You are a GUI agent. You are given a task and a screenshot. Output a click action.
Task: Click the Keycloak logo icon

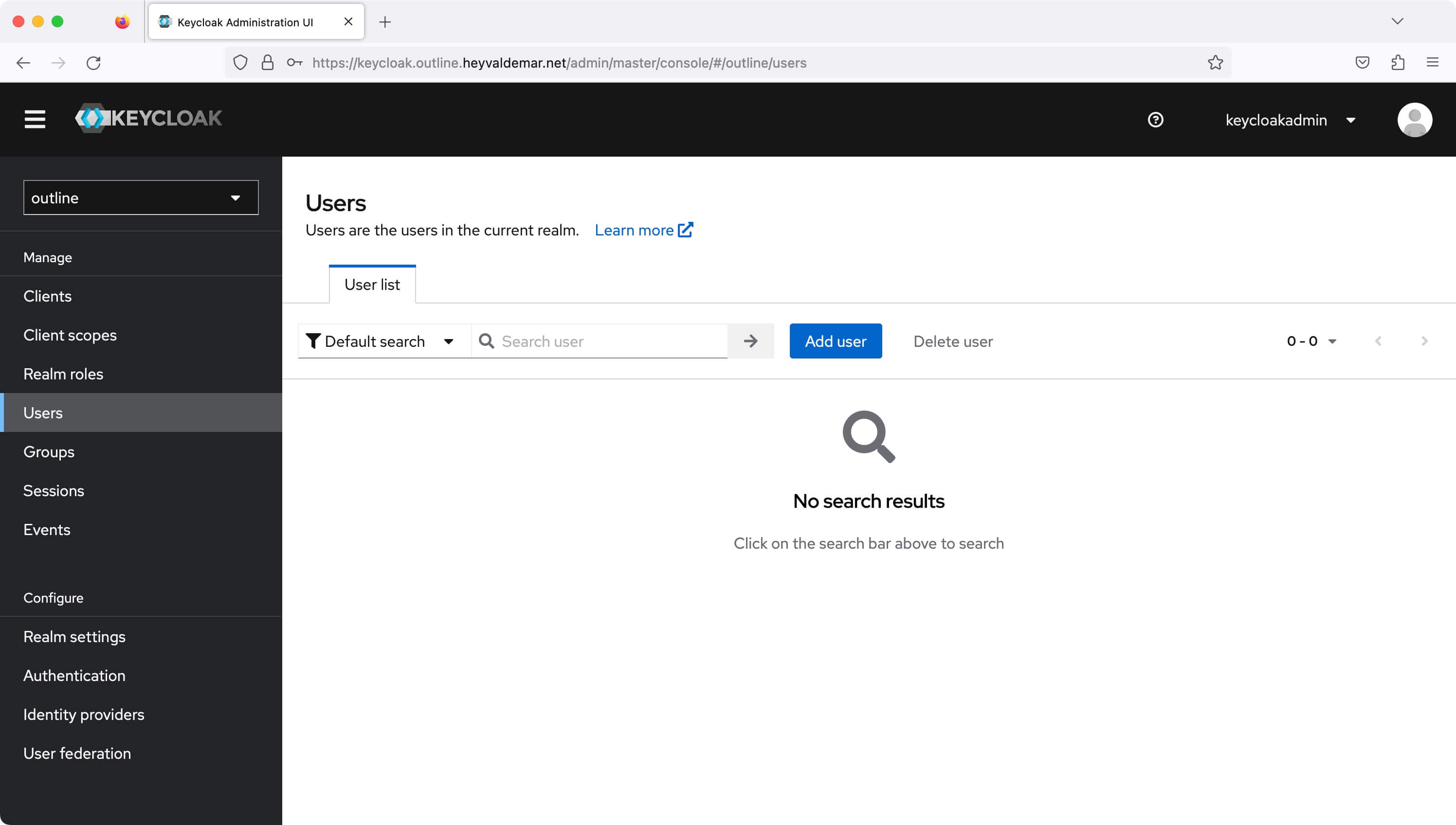tap(92, 119)
